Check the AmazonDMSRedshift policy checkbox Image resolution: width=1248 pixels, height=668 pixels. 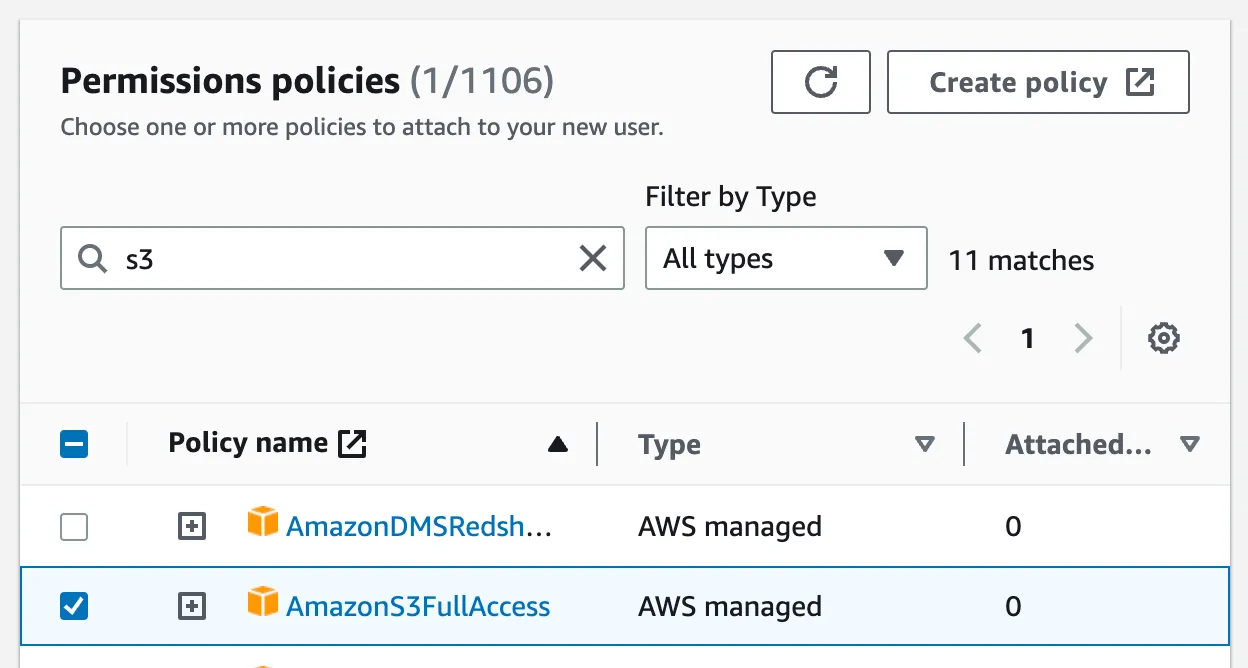pos(74,526)
